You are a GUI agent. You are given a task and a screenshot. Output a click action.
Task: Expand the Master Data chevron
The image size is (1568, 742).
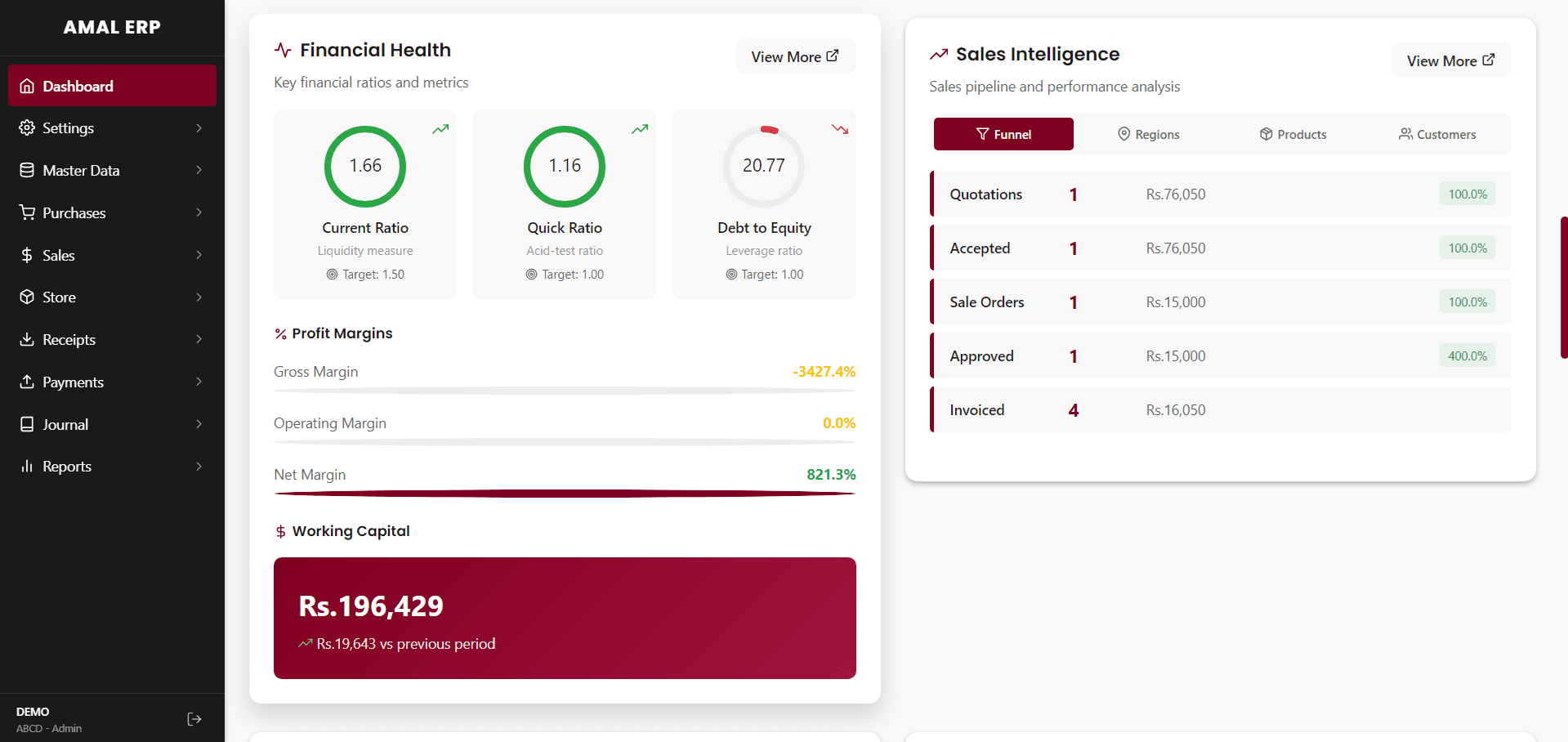199,170
